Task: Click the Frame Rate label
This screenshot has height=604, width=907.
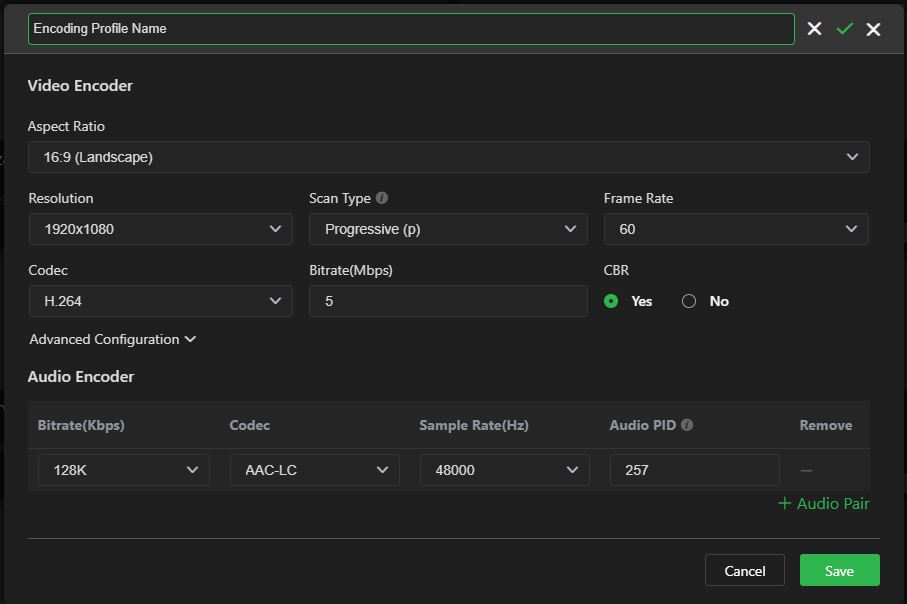Action: tap(639, 198)
